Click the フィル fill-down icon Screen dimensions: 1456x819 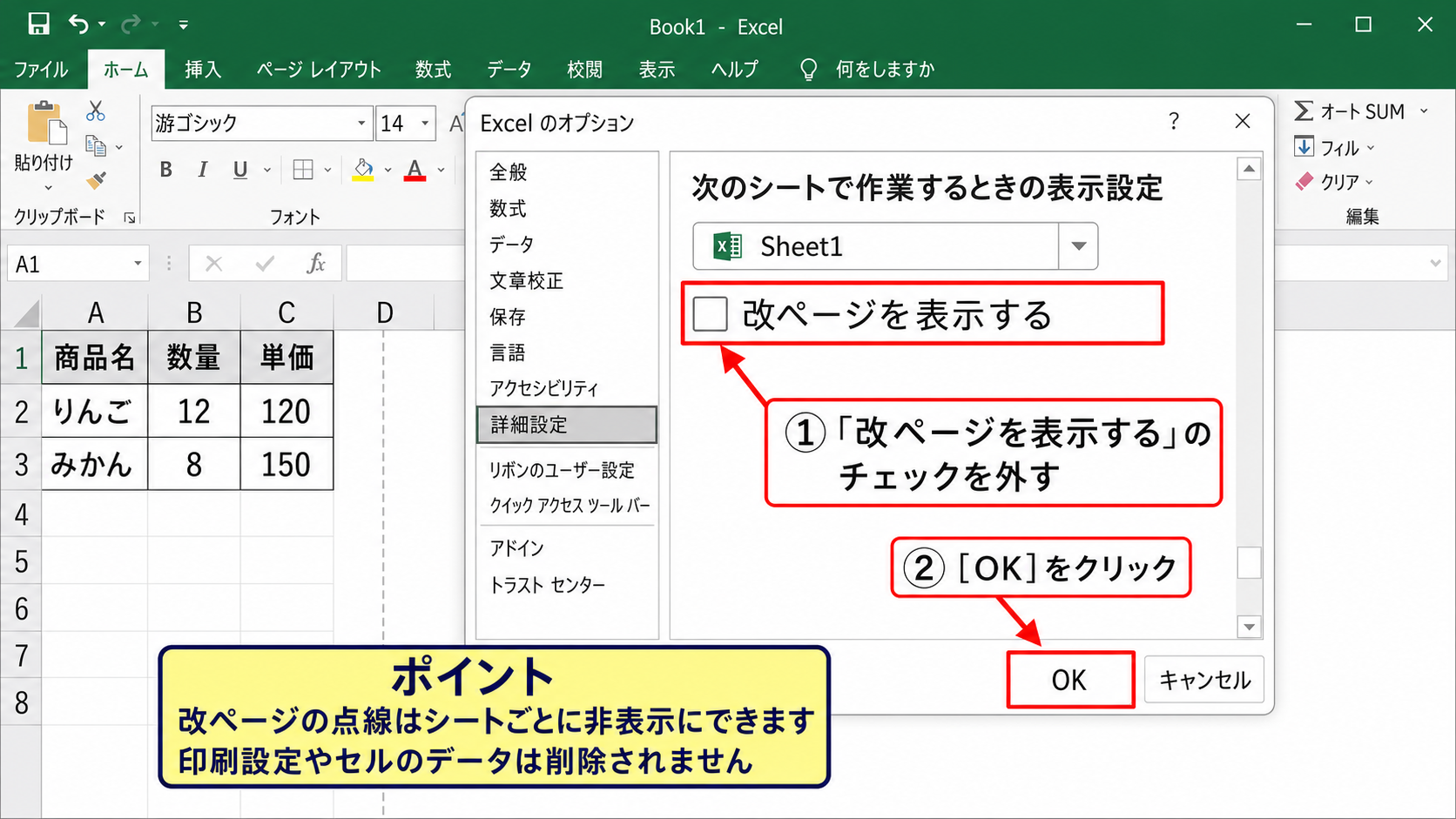coord(1304,146)
